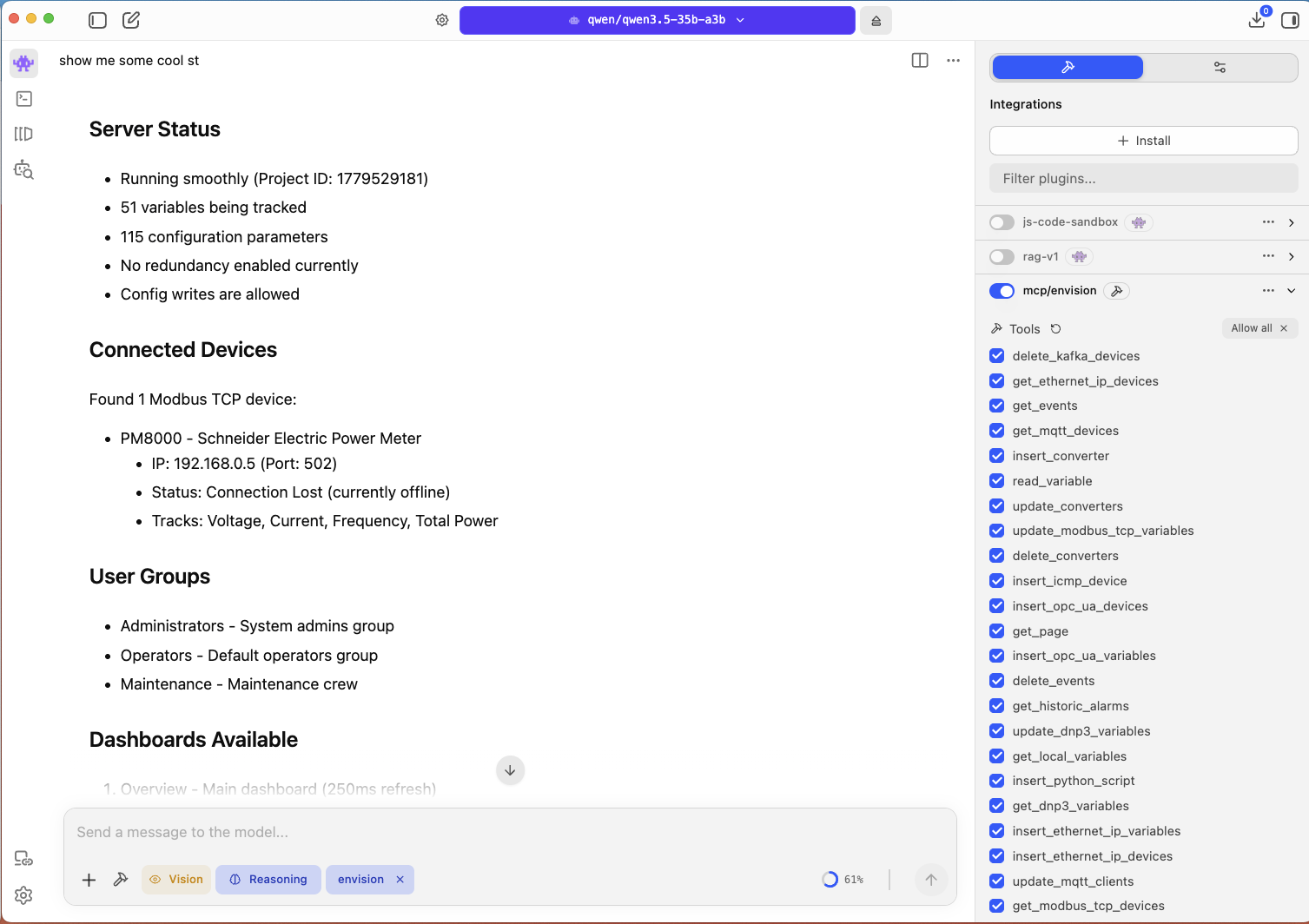Split the chat view
The height and width of the screenshot is (924, 1309).
tap(920, 60)
